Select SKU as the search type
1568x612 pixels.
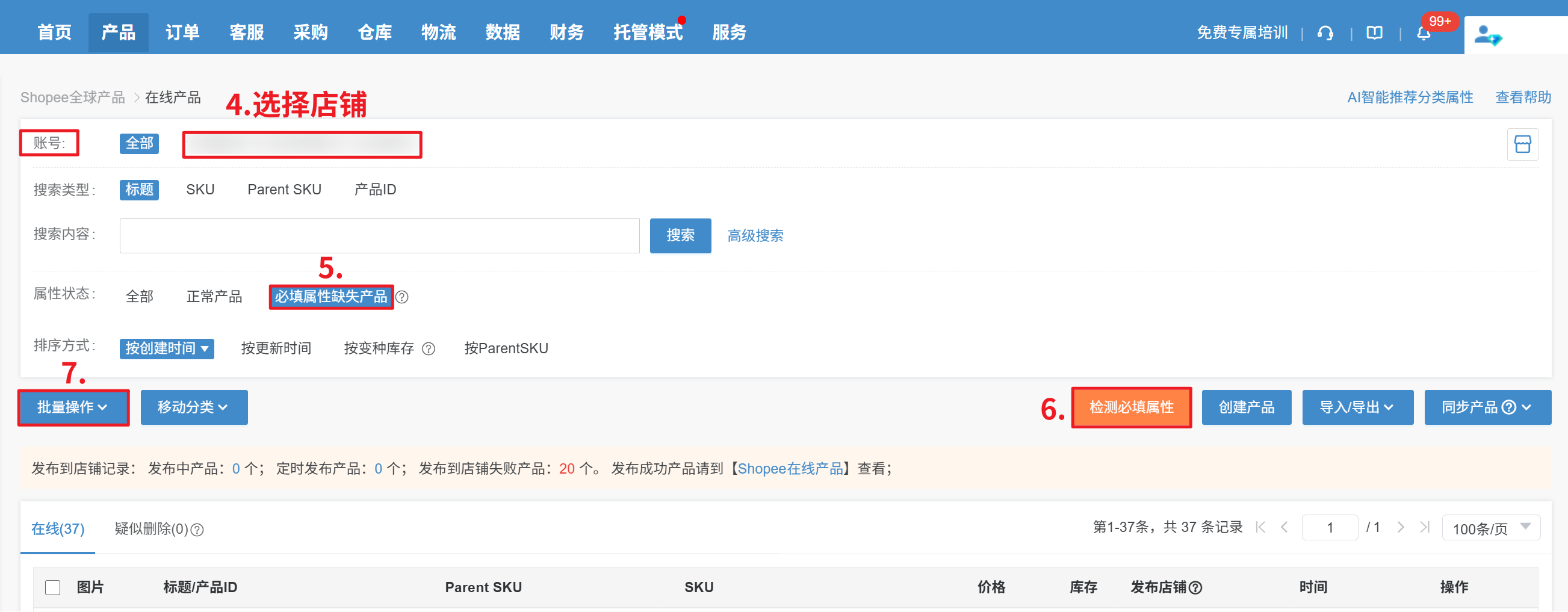(x=200, y=190)
